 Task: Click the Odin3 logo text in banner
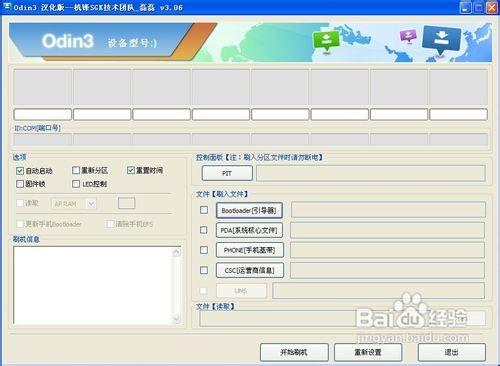pos(68,41)
